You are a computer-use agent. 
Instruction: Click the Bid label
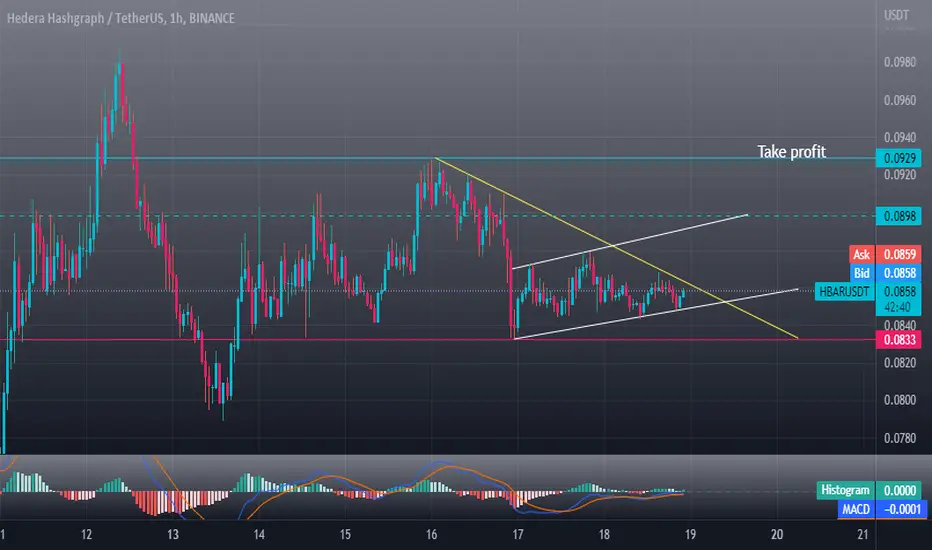861,273
